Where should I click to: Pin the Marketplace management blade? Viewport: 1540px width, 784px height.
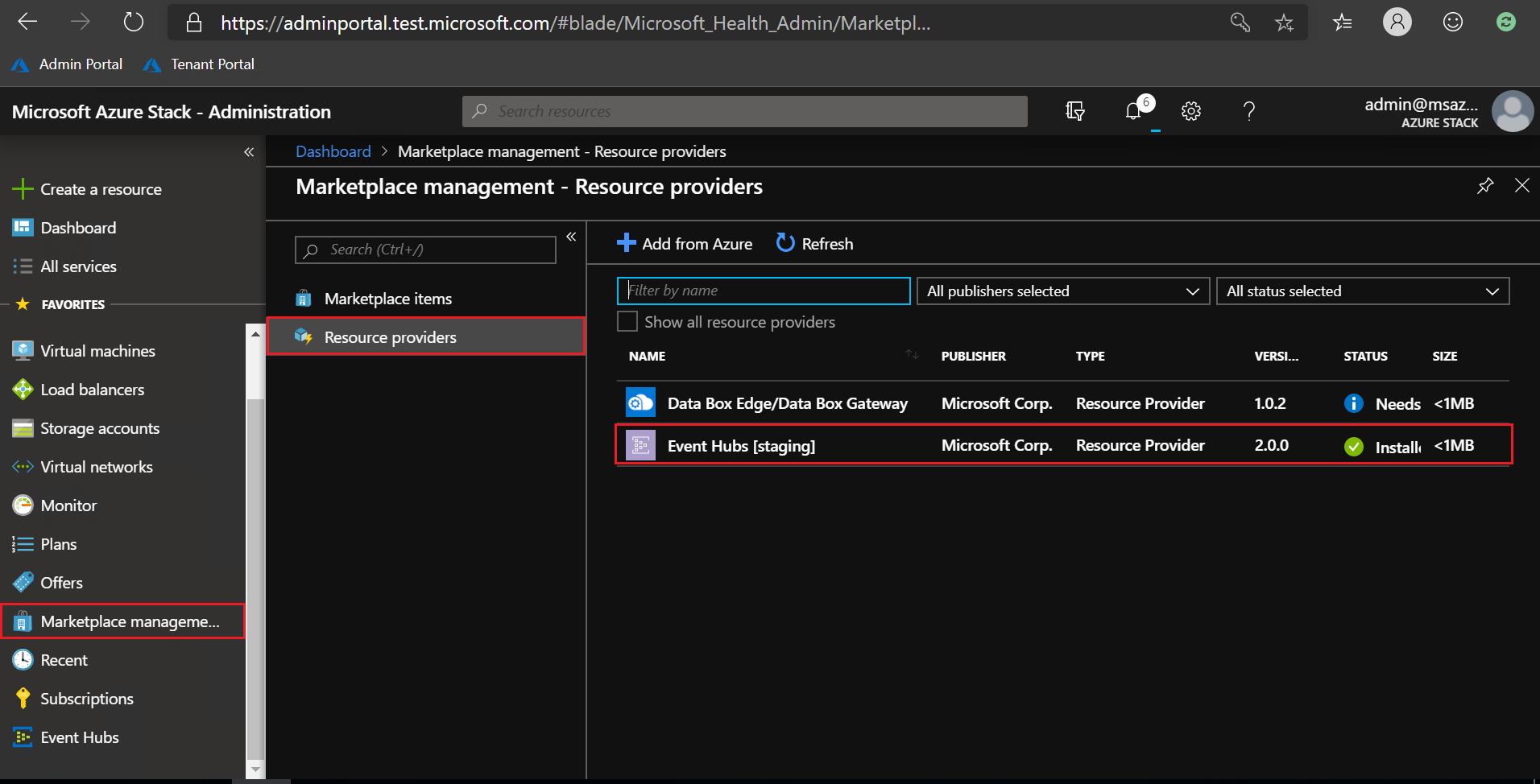click(1484, 185)
